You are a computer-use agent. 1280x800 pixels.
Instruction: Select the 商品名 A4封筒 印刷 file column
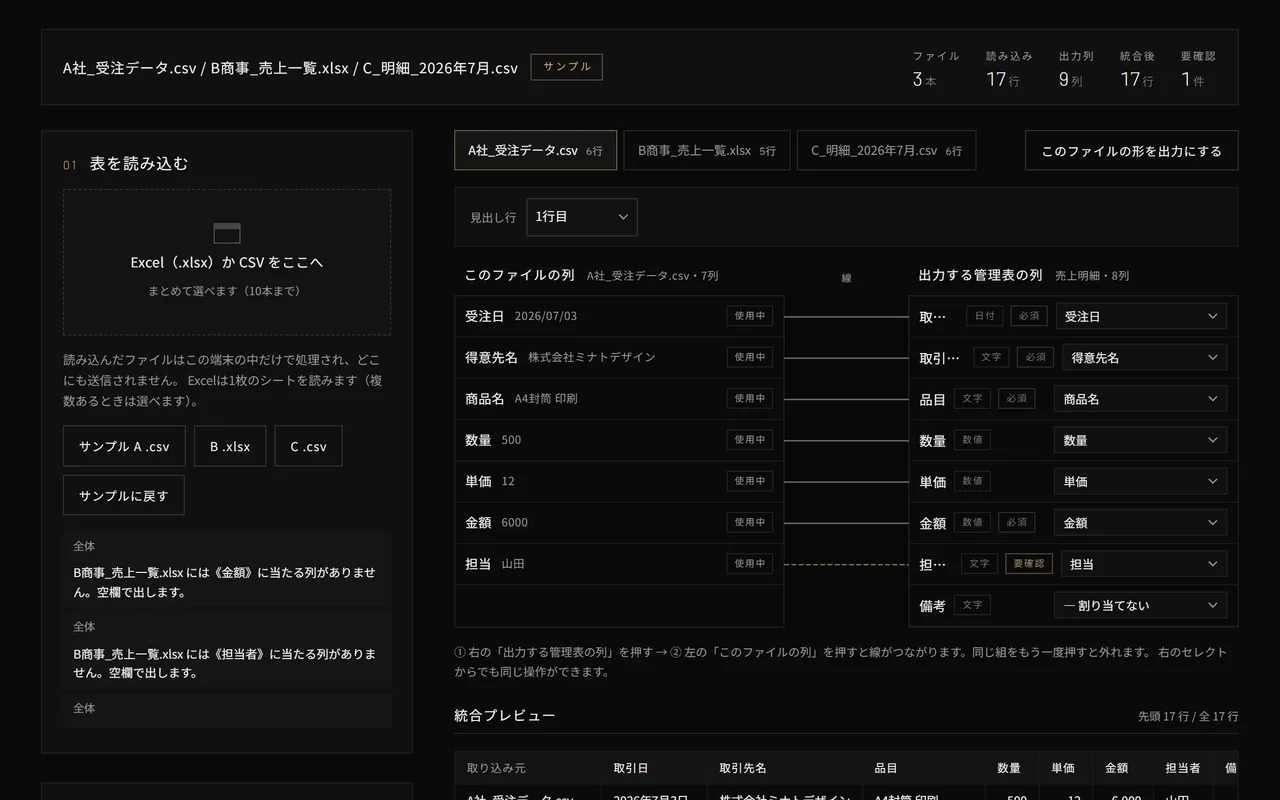619,398
